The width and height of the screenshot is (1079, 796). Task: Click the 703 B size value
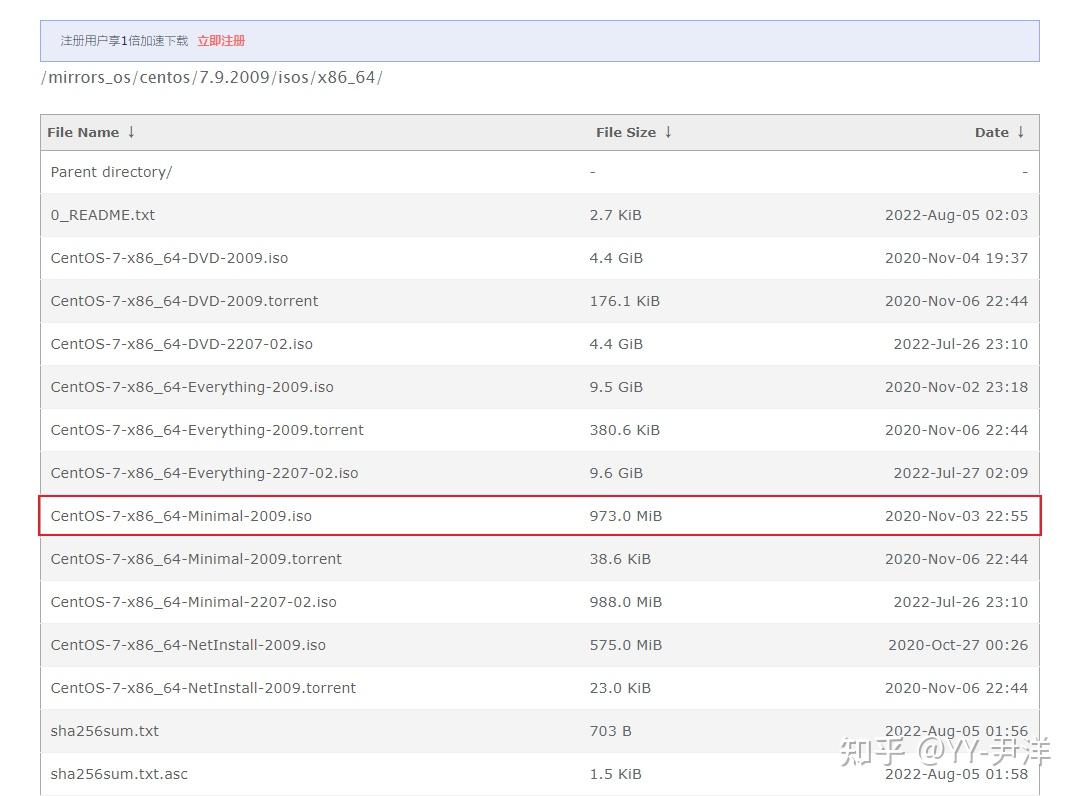tap(610, 731)
